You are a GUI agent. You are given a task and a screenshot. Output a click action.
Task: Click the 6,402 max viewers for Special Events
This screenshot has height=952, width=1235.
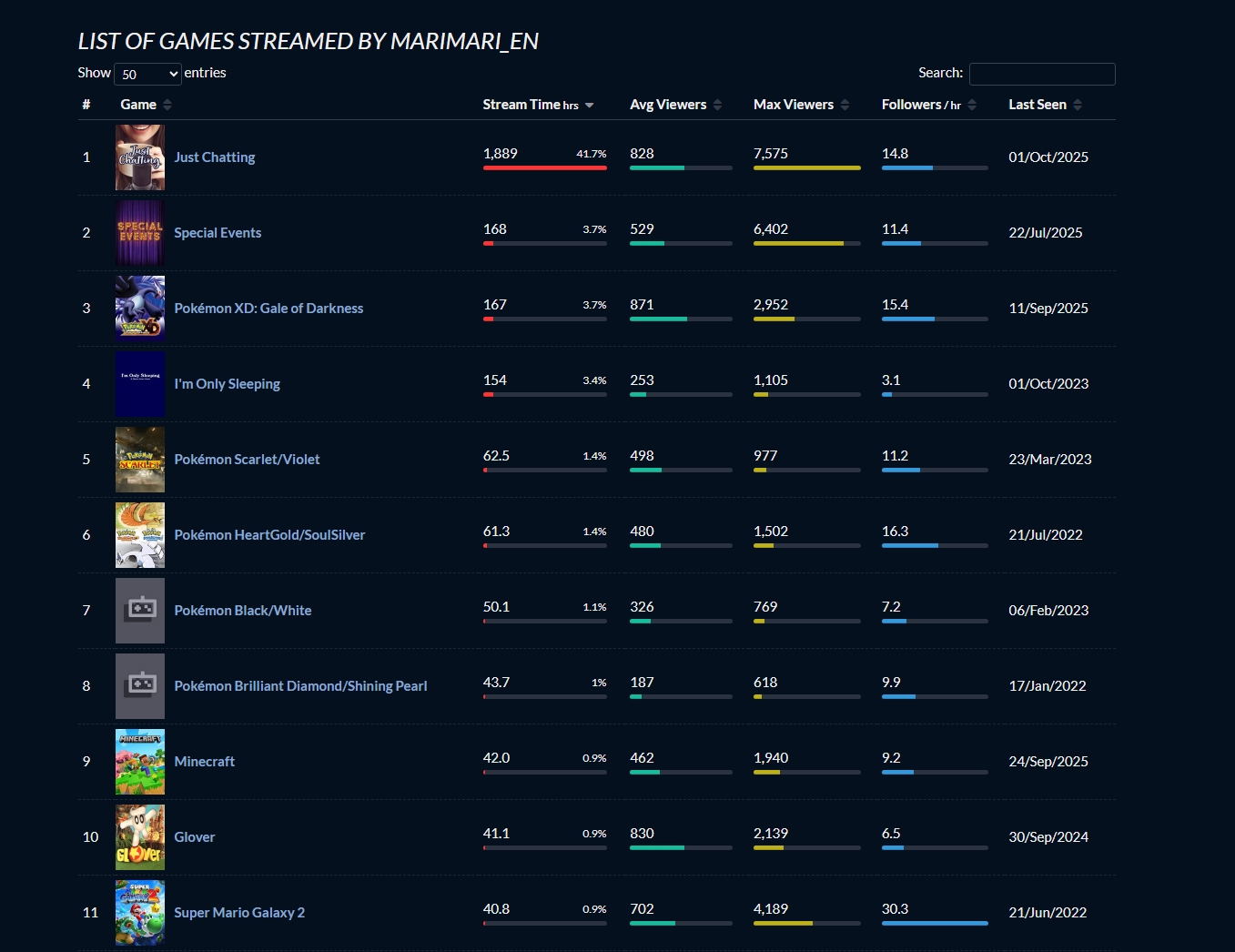coord(771,229)
